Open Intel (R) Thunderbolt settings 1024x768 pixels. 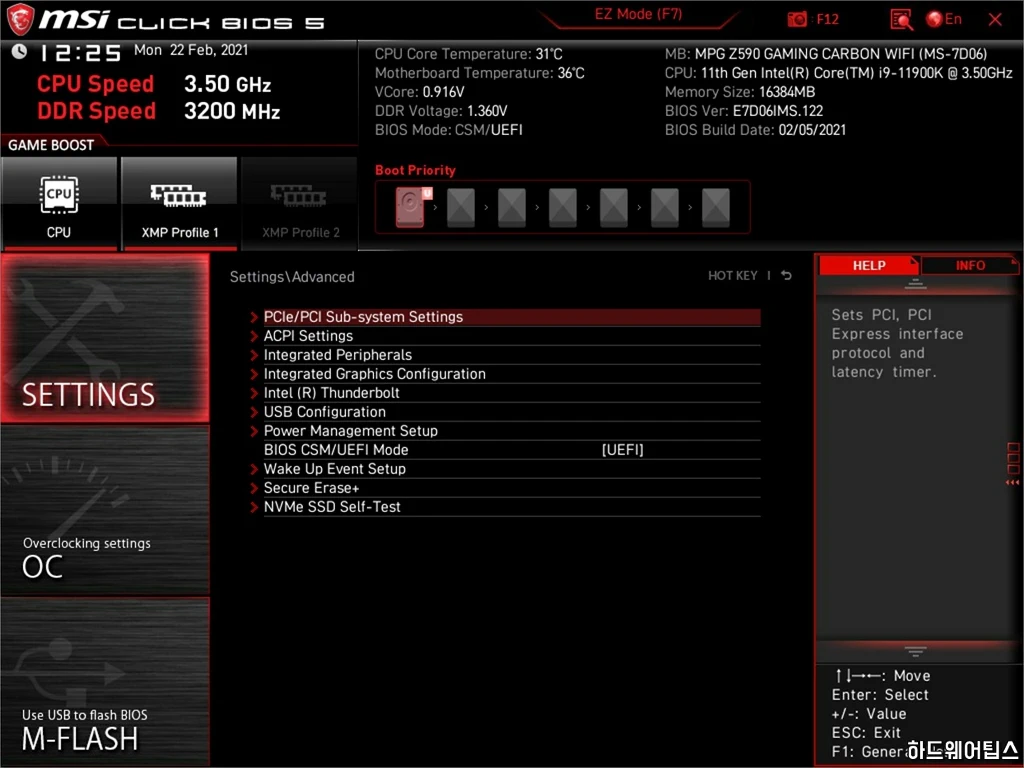pos(511,392)
